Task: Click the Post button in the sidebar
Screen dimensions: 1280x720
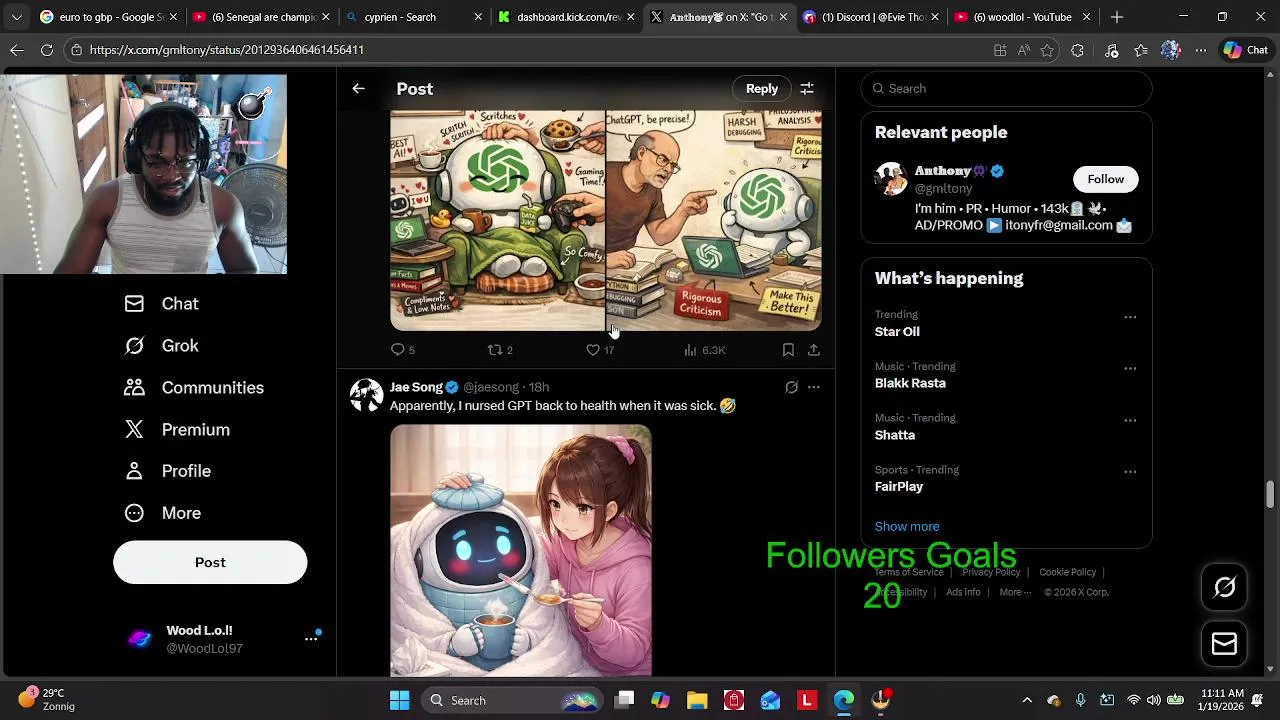Action: click(210, 562)
